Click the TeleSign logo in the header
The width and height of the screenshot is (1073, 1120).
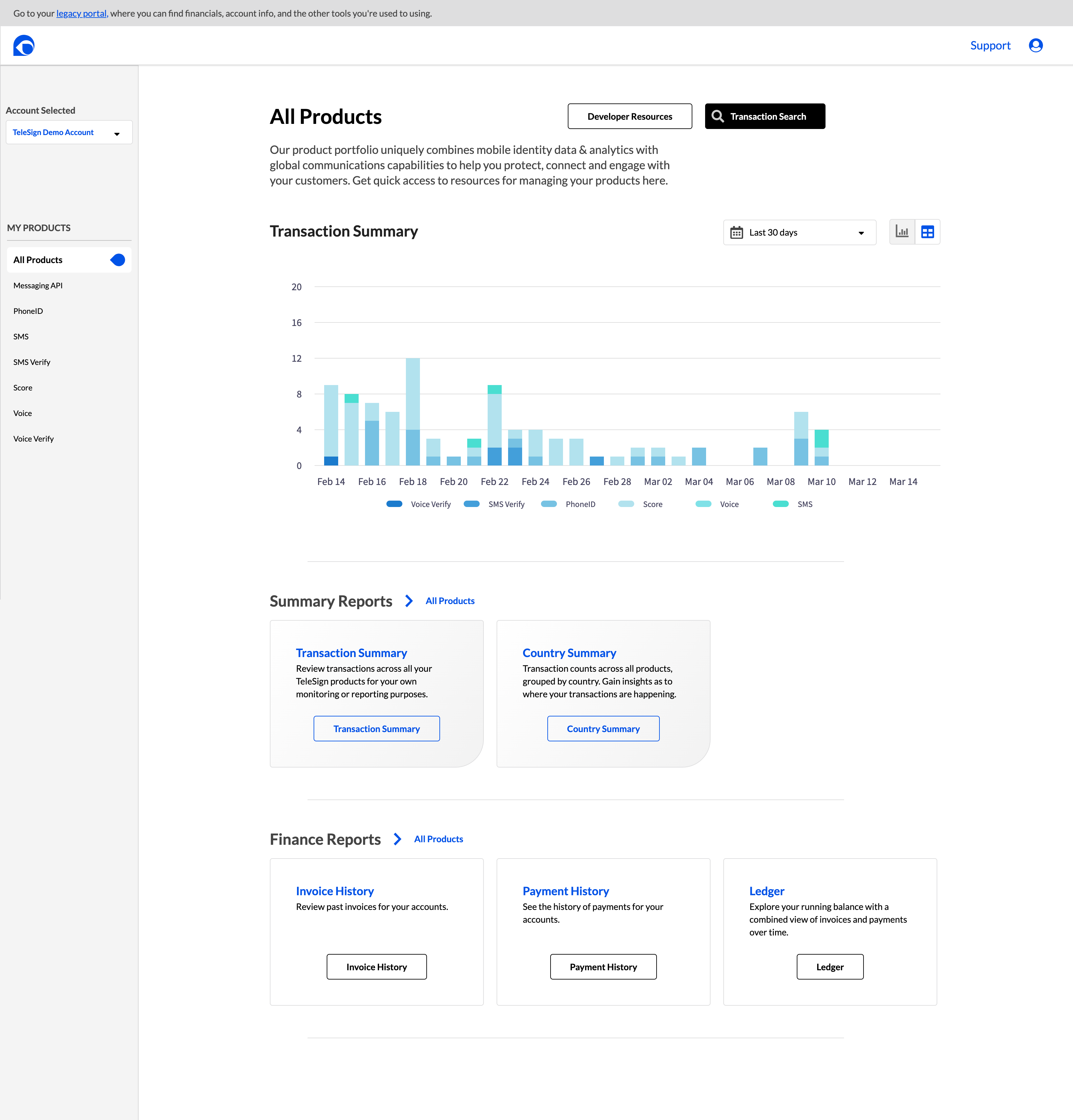click(23, 45)
